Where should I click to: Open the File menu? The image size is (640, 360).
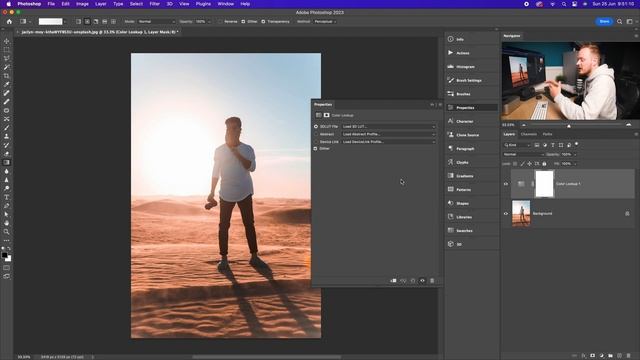click(x=51, y=4)
